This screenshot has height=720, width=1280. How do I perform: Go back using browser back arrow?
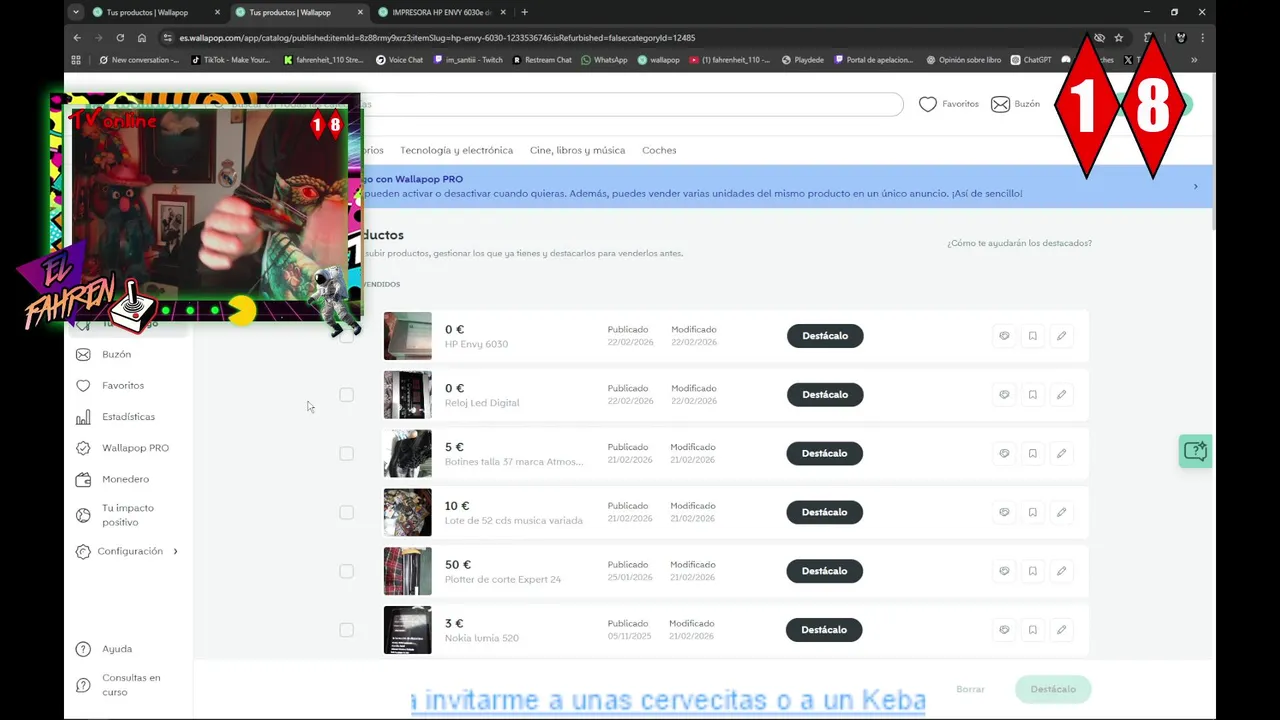point(77,38)
